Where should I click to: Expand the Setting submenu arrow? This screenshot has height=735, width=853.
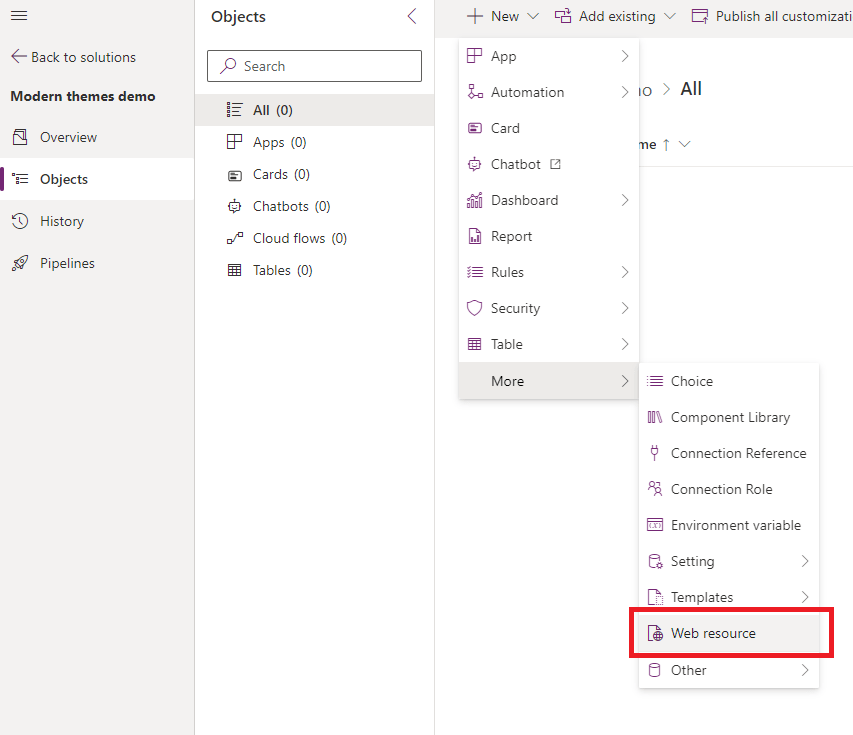coord(805,561)
